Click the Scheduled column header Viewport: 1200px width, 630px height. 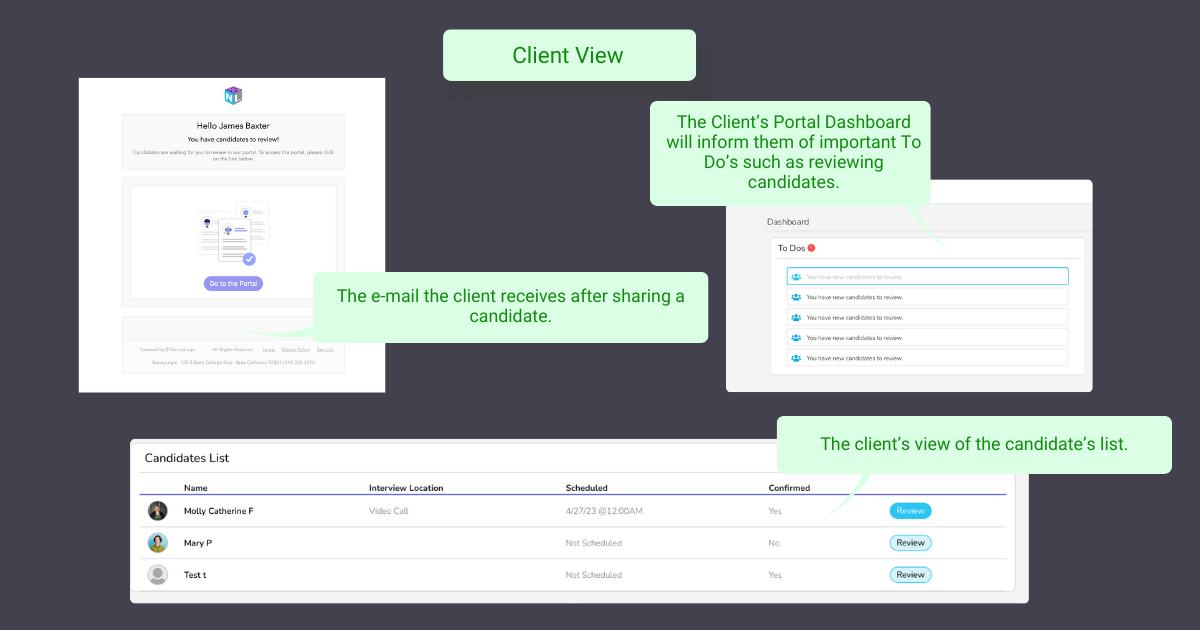586,488
